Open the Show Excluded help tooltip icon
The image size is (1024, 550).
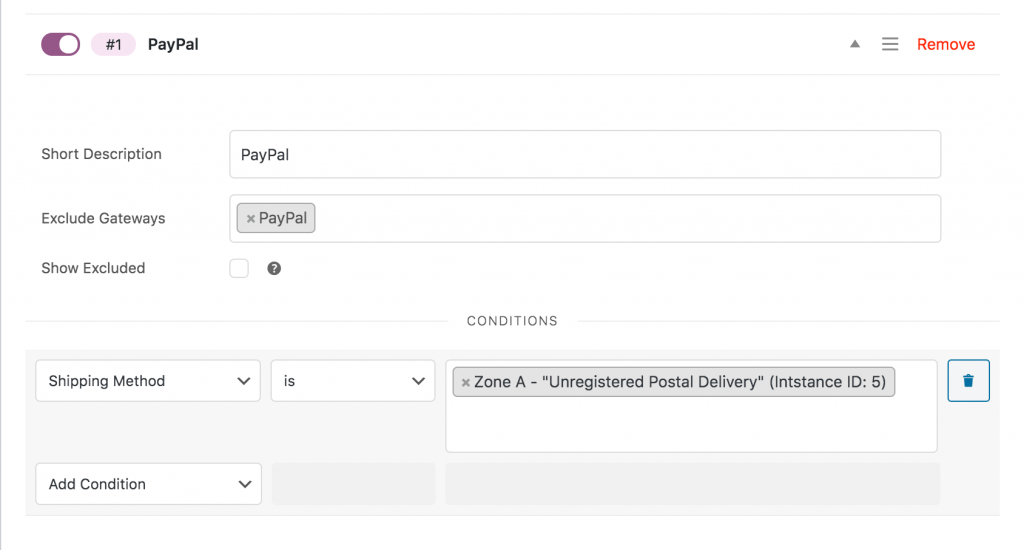click(274, 268)
